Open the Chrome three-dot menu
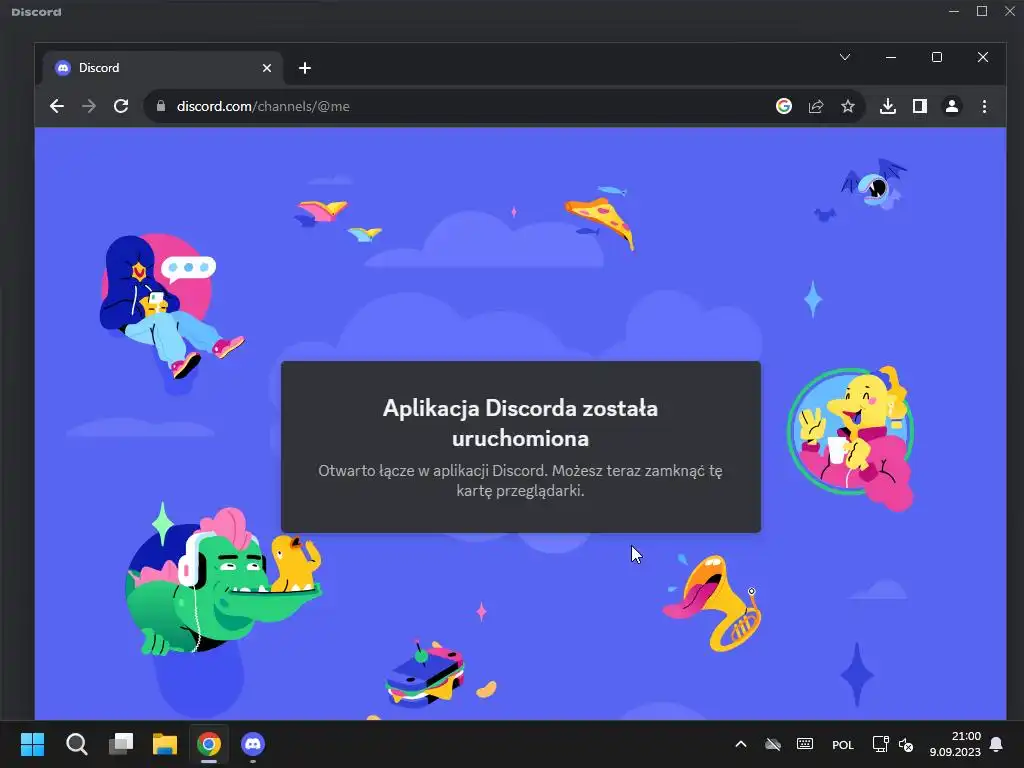Viewport: 1024px width, 768px height. pyautogui.click(x=984, y=106)
